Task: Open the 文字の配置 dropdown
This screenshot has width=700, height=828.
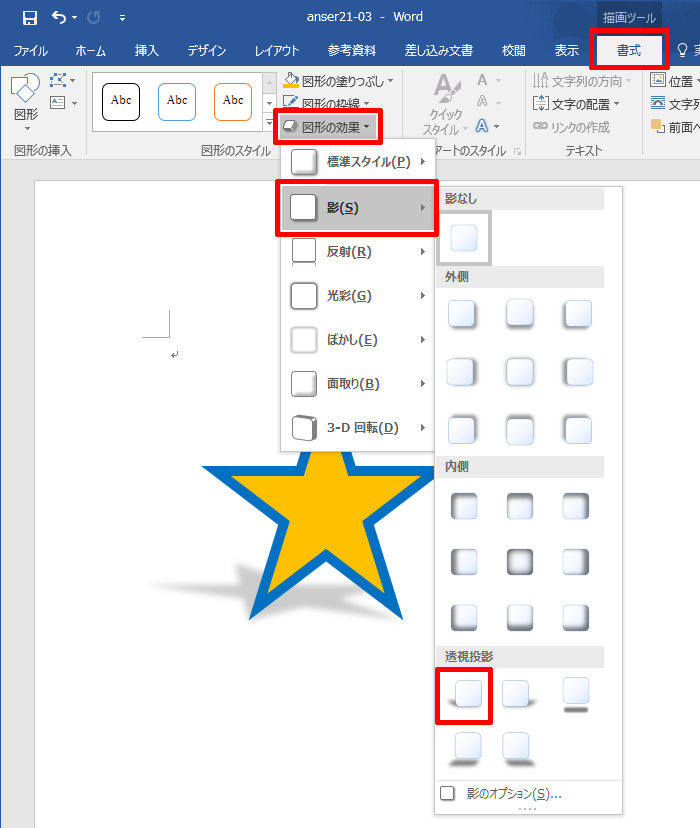Action: [x=576, y=104]
